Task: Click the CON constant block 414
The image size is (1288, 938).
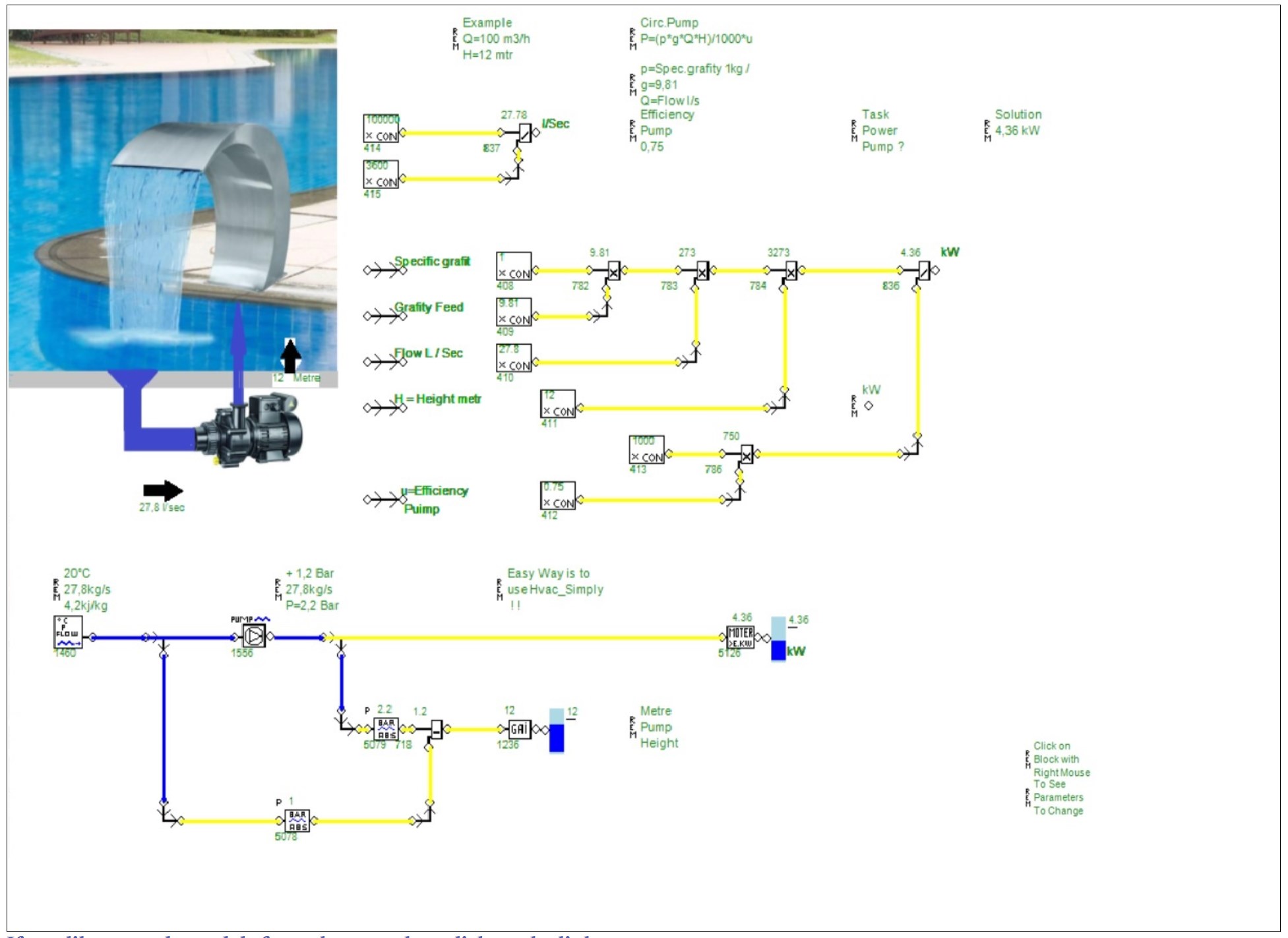Action: [381, 129]
